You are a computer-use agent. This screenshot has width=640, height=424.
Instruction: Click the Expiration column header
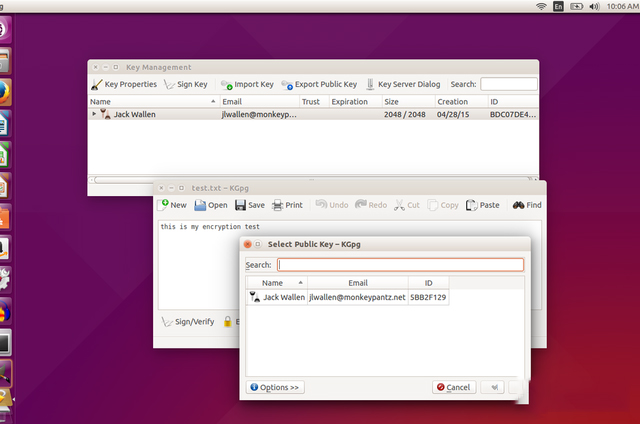coord(355,102)
